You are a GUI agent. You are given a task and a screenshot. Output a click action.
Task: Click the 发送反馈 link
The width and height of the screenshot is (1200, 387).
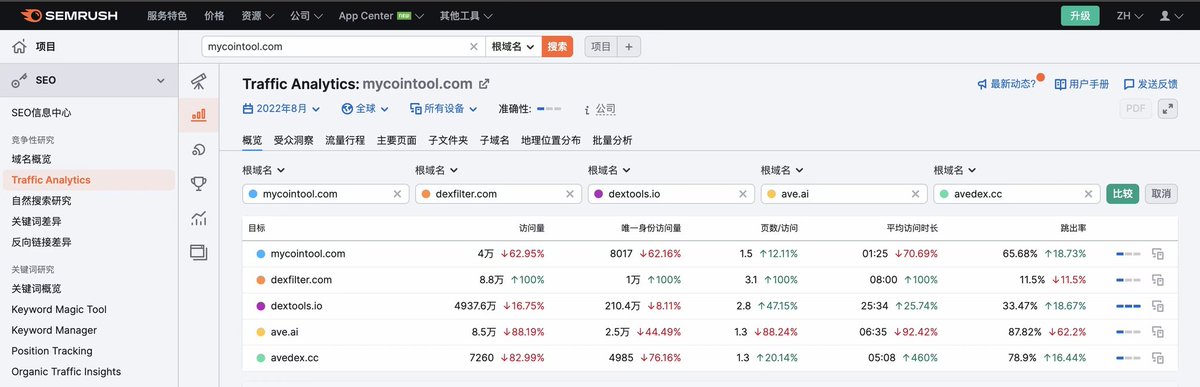(x=1150, y=84)
